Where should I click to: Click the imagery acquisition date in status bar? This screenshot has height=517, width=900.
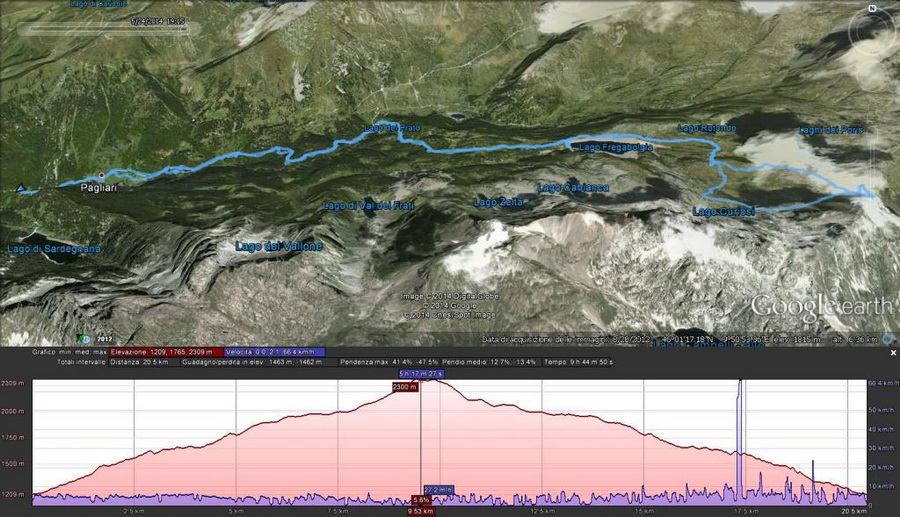pos(566,340)
